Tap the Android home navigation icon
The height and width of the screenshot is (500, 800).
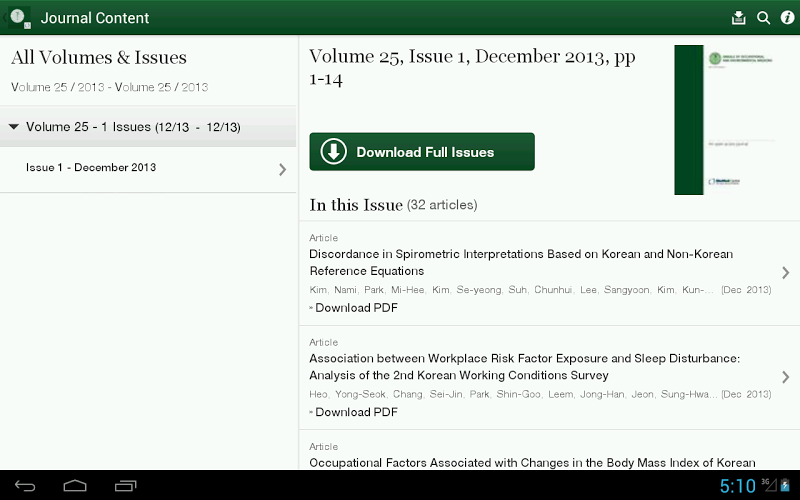click(x=75, y=486)
